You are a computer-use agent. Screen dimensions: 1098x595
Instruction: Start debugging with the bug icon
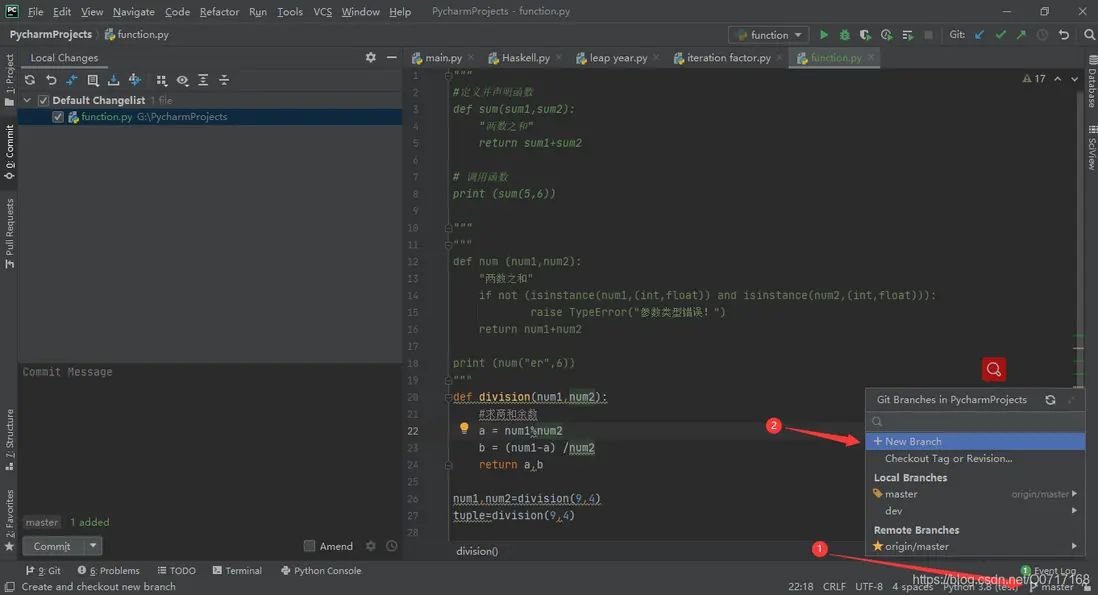coord(845,35)
